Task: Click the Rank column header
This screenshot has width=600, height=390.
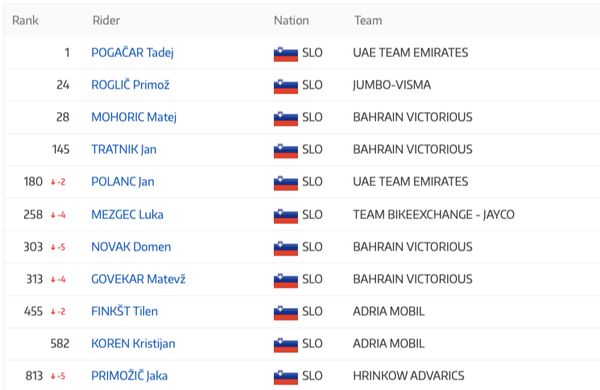Action: 25,20
